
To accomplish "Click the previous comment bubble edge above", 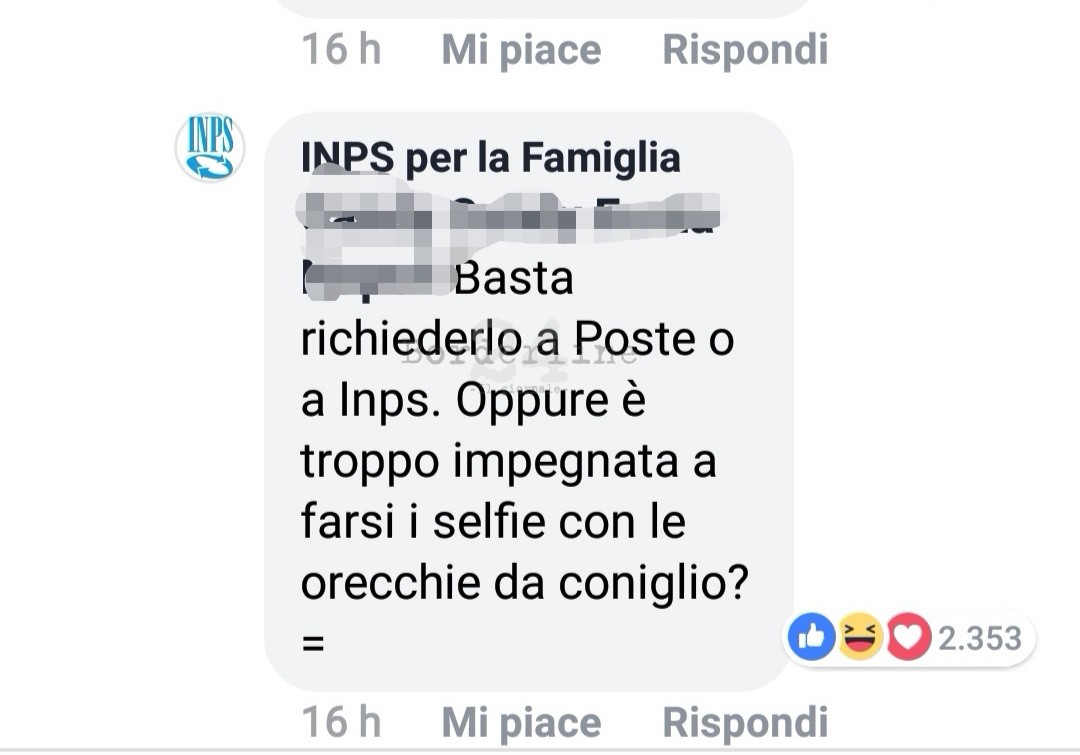I will pyautogui.click(x=544, y=8).
